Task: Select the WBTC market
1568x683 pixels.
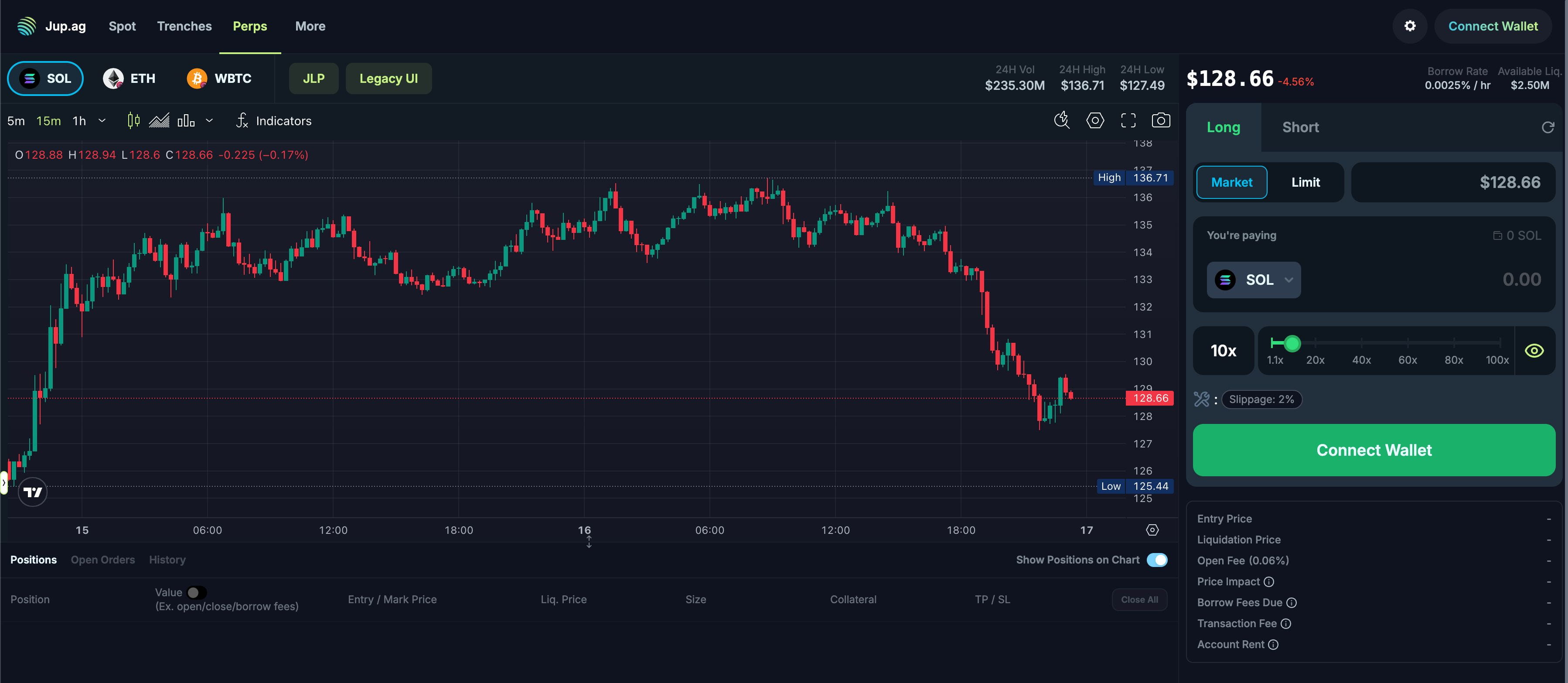Action: (x=219, y=78)
